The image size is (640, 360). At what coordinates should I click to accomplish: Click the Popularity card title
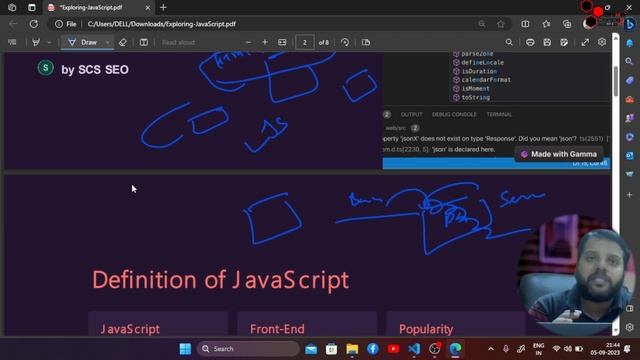426,329
